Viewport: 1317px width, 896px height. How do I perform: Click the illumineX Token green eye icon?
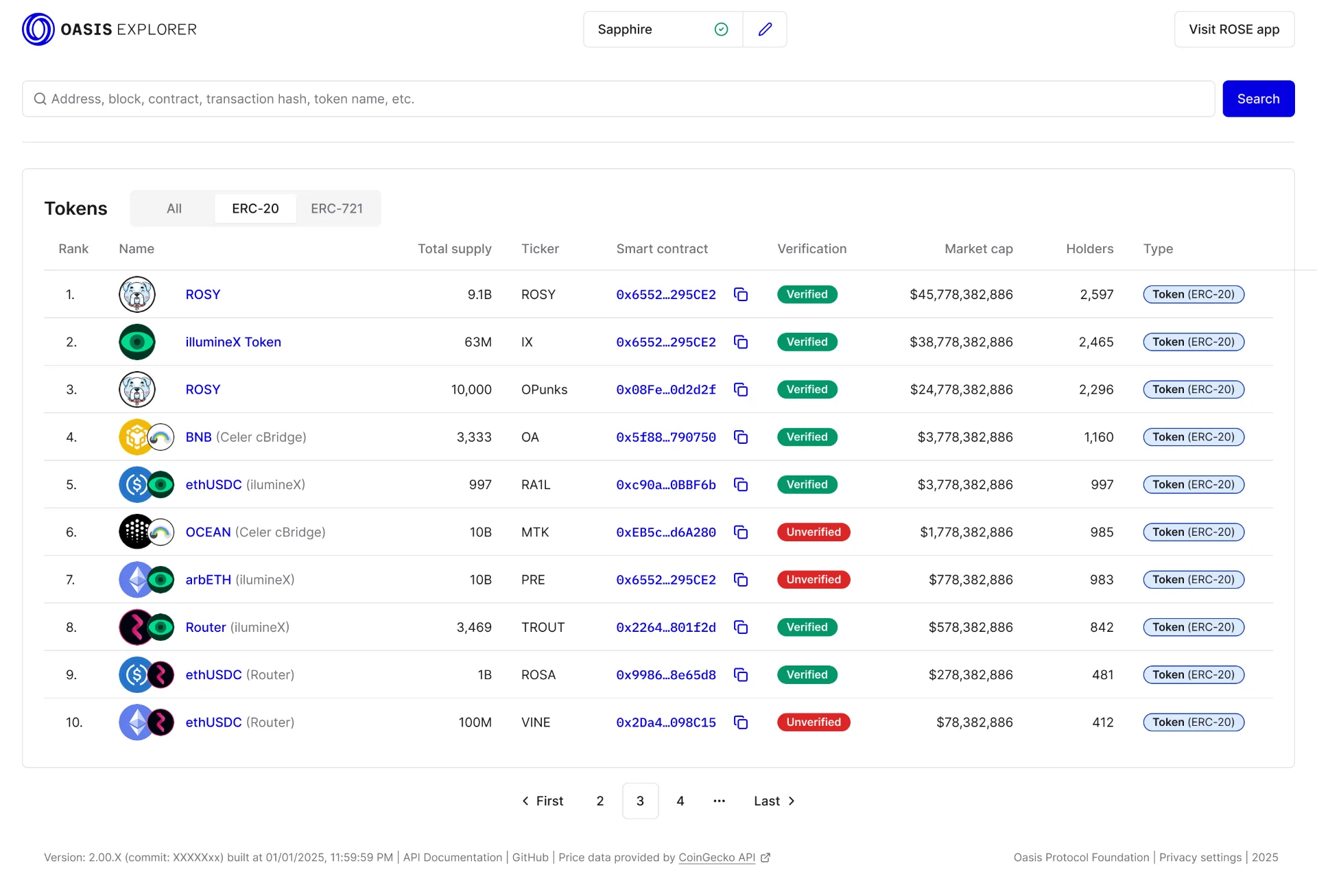click(137, 342)
